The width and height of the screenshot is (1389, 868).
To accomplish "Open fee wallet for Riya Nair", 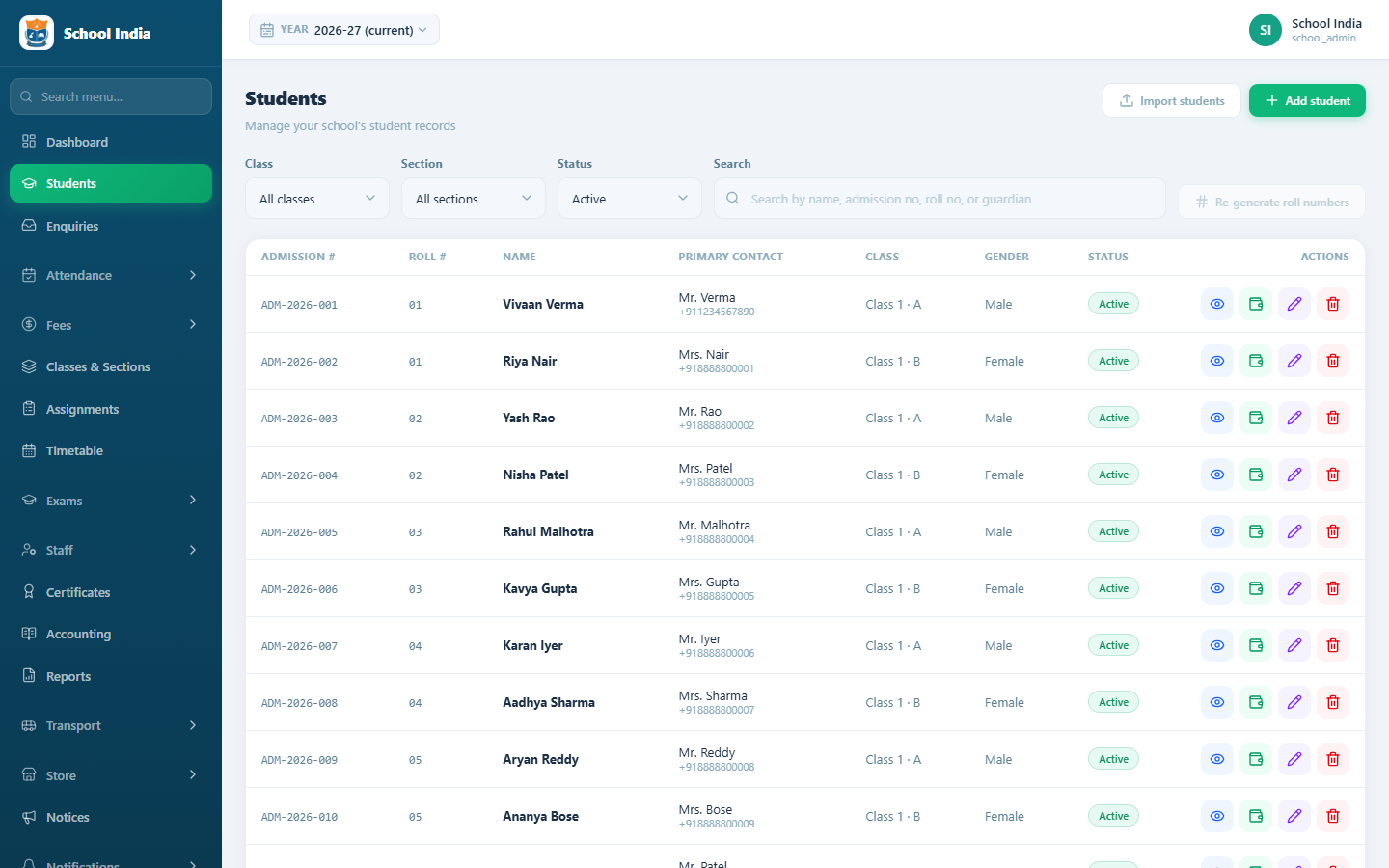I will [1256, 361].
